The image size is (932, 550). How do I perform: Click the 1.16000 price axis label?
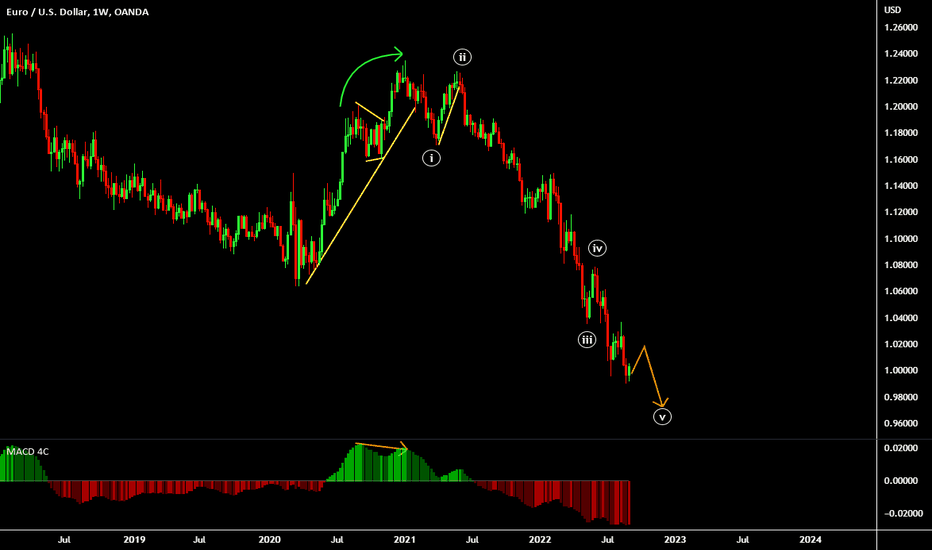(900, 159)
